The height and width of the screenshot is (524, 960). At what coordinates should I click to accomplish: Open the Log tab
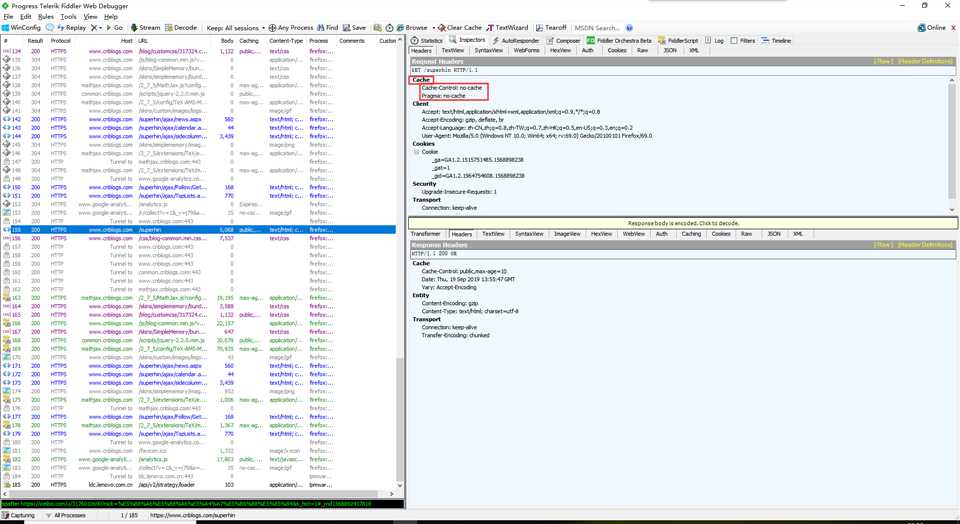point(714,40)
